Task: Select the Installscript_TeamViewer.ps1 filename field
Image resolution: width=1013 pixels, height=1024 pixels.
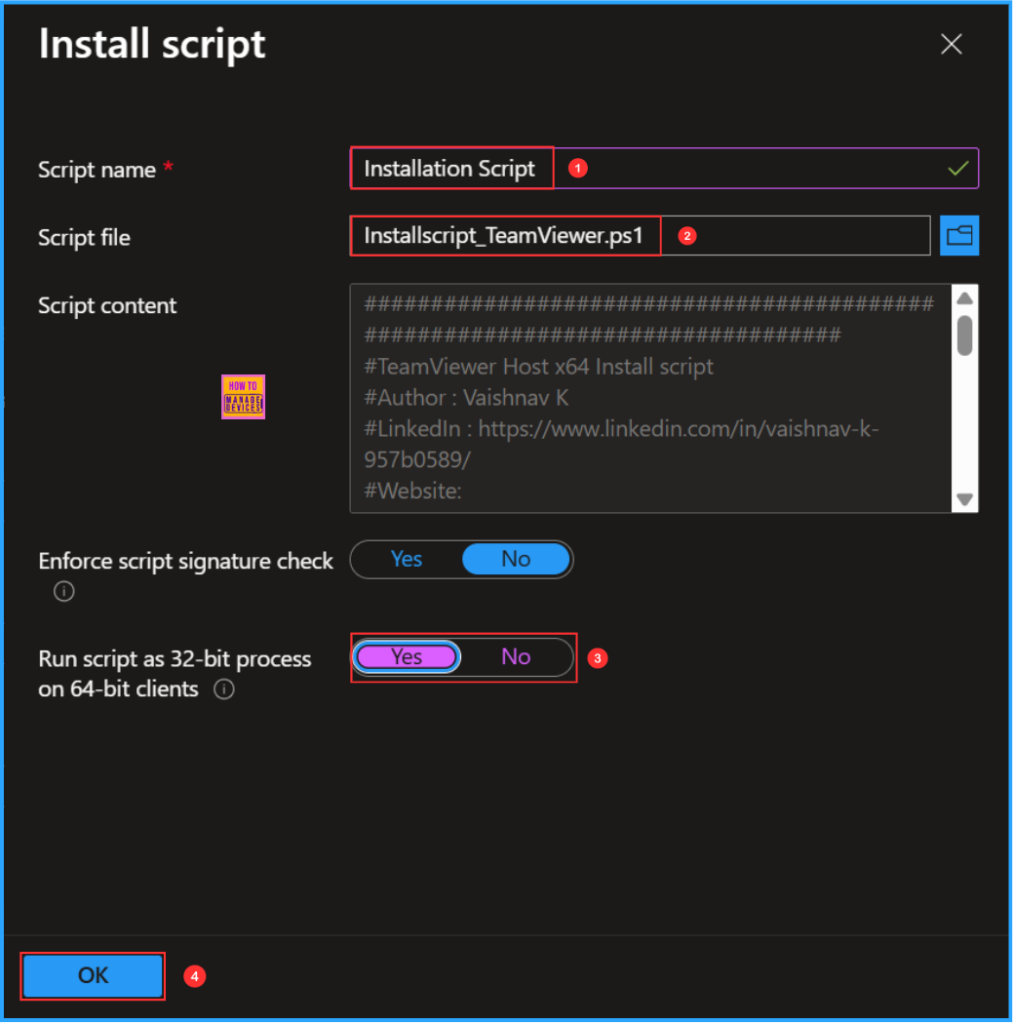Action: click(x=504, y=235)
